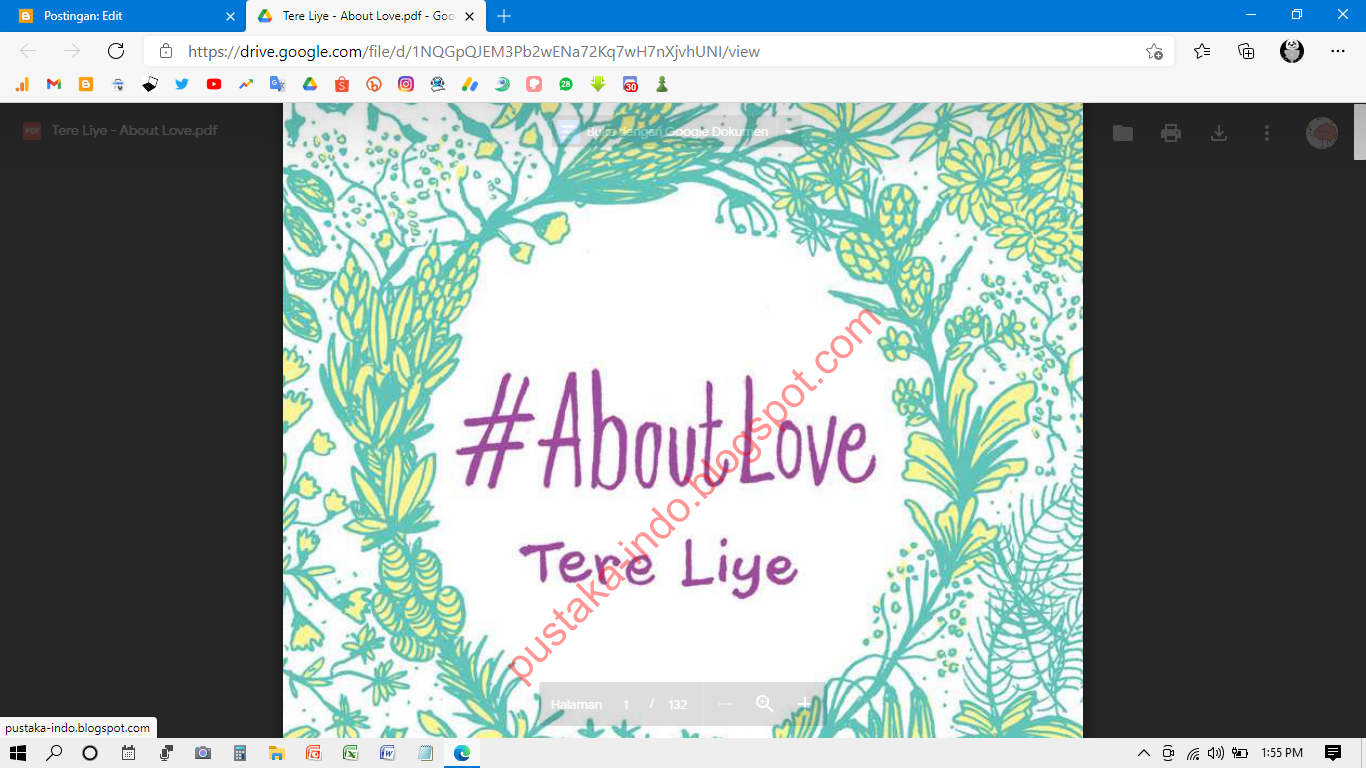
Task: Open Drive viewer more actions menu
Action: (x=1267, y=133)
